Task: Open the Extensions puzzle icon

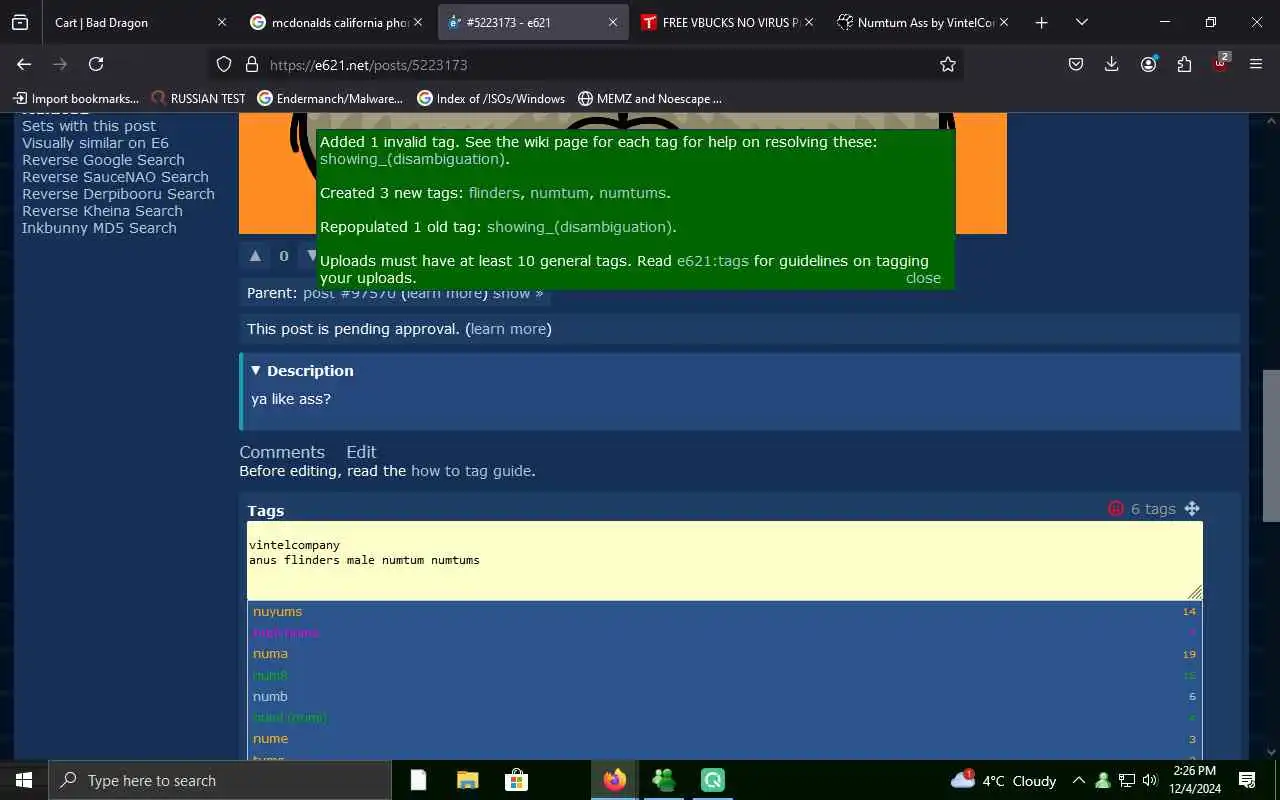Action: coord(1184,64)
